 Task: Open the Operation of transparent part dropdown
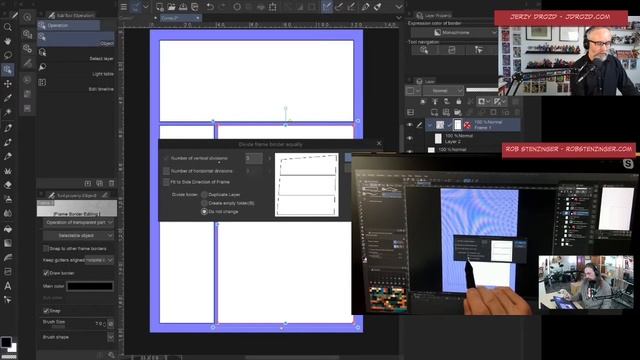click(x=78, y=222)
